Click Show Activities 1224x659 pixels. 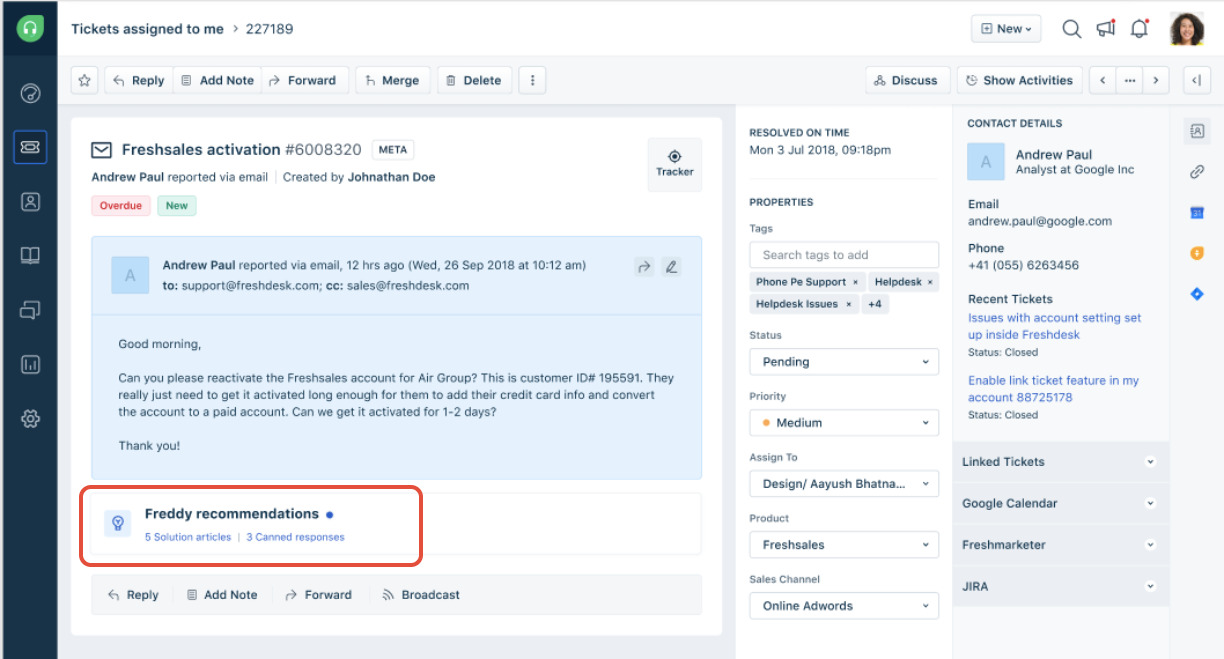1019,80
